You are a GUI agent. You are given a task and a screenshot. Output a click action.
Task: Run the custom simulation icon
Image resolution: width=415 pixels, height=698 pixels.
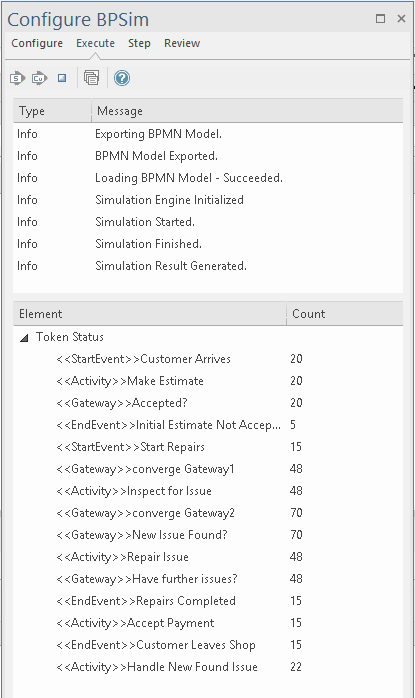click(39, 78)
